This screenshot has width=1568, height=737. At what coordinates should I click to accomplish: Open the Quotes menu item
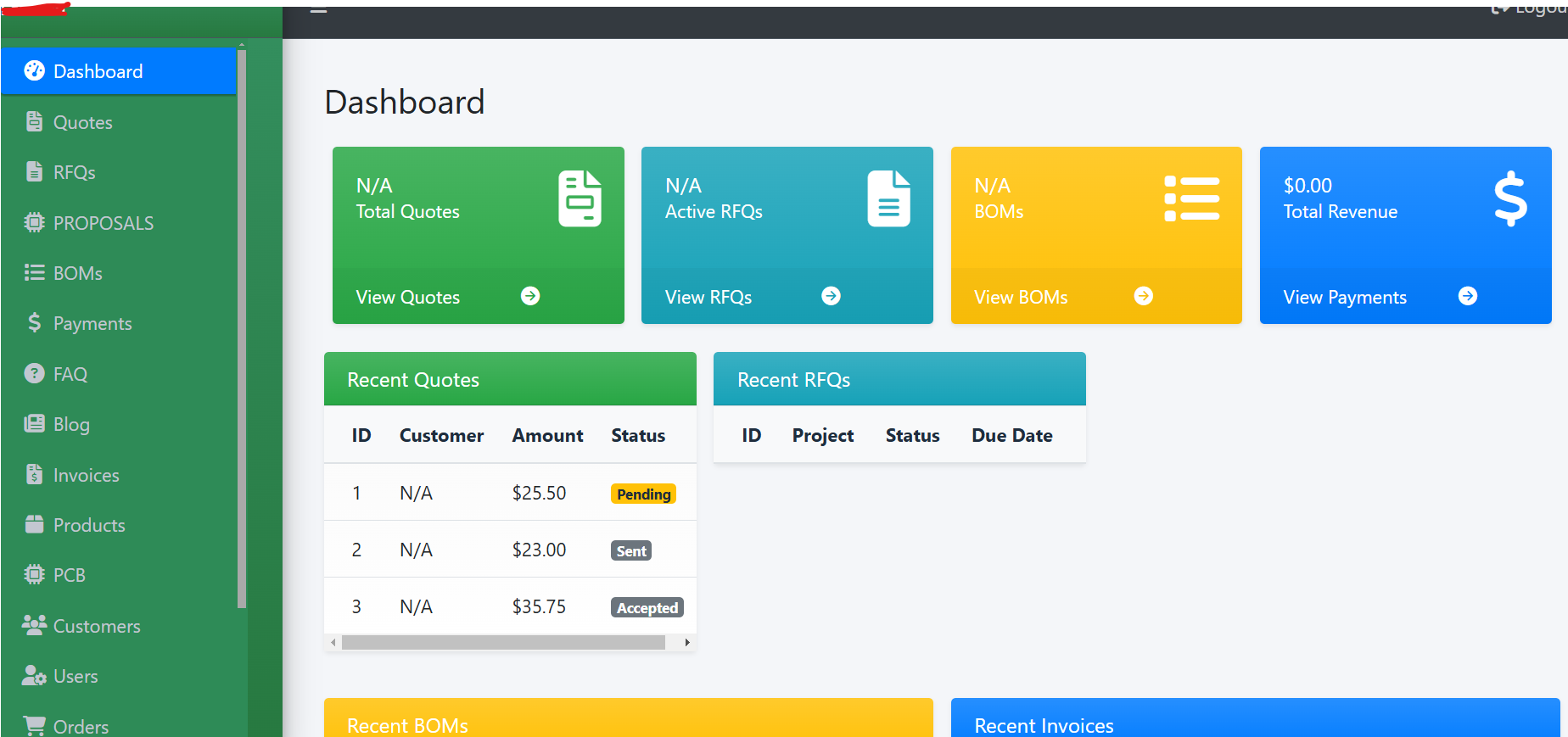[119, 122]
